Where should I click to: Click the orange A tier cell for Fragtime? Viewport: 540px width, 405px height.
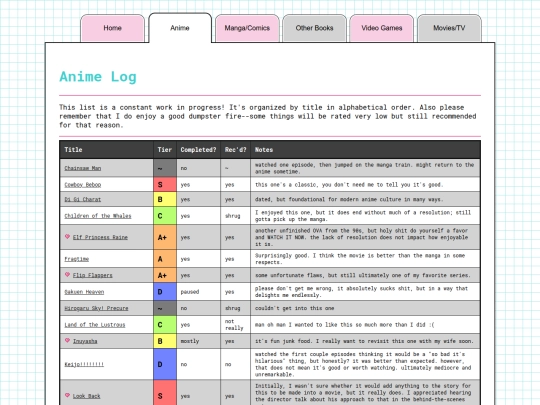(165, 259)
